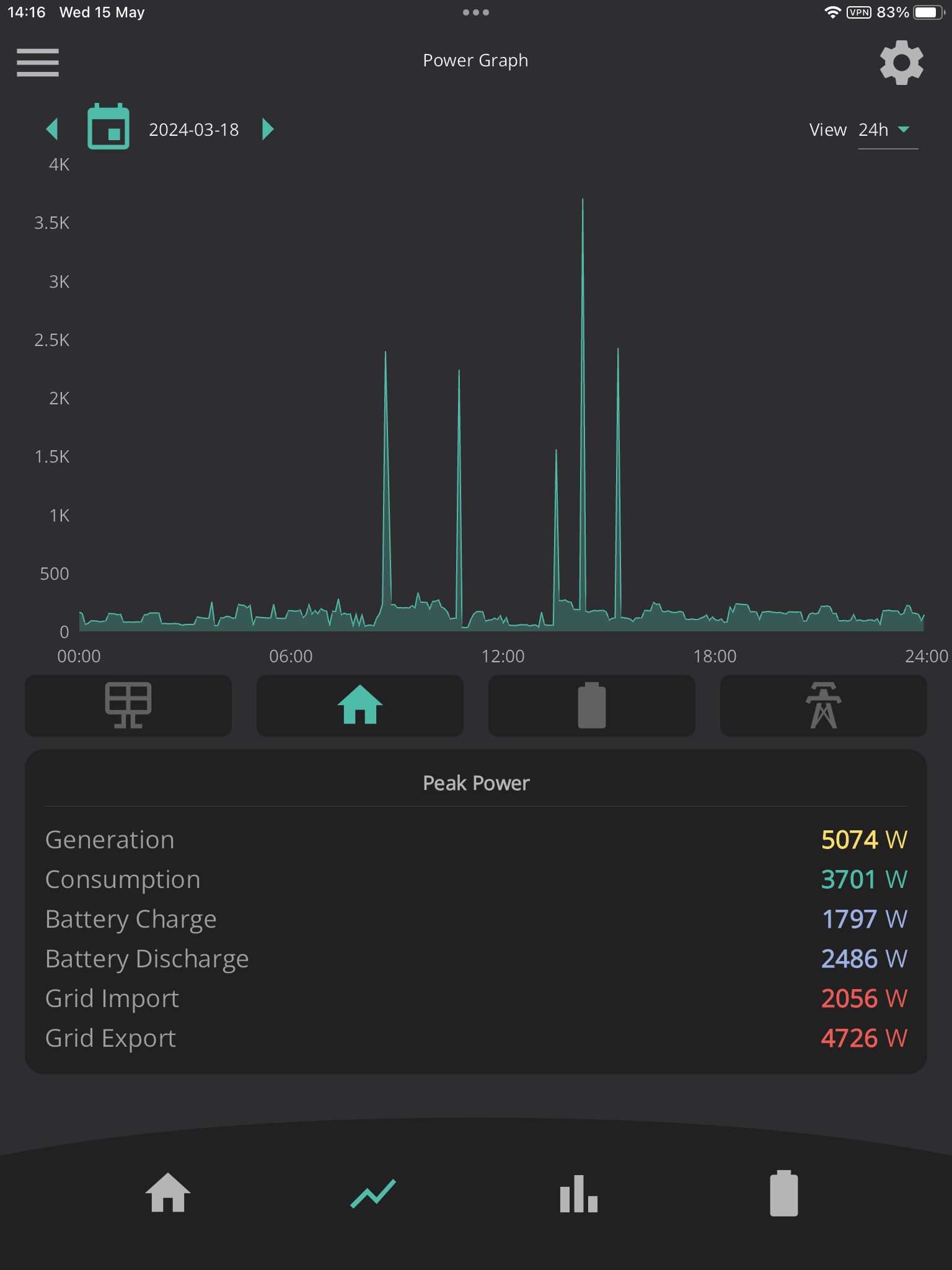Tap the three dots at top center
This screenshot has height=1270, width=952.
click(476, 12)
